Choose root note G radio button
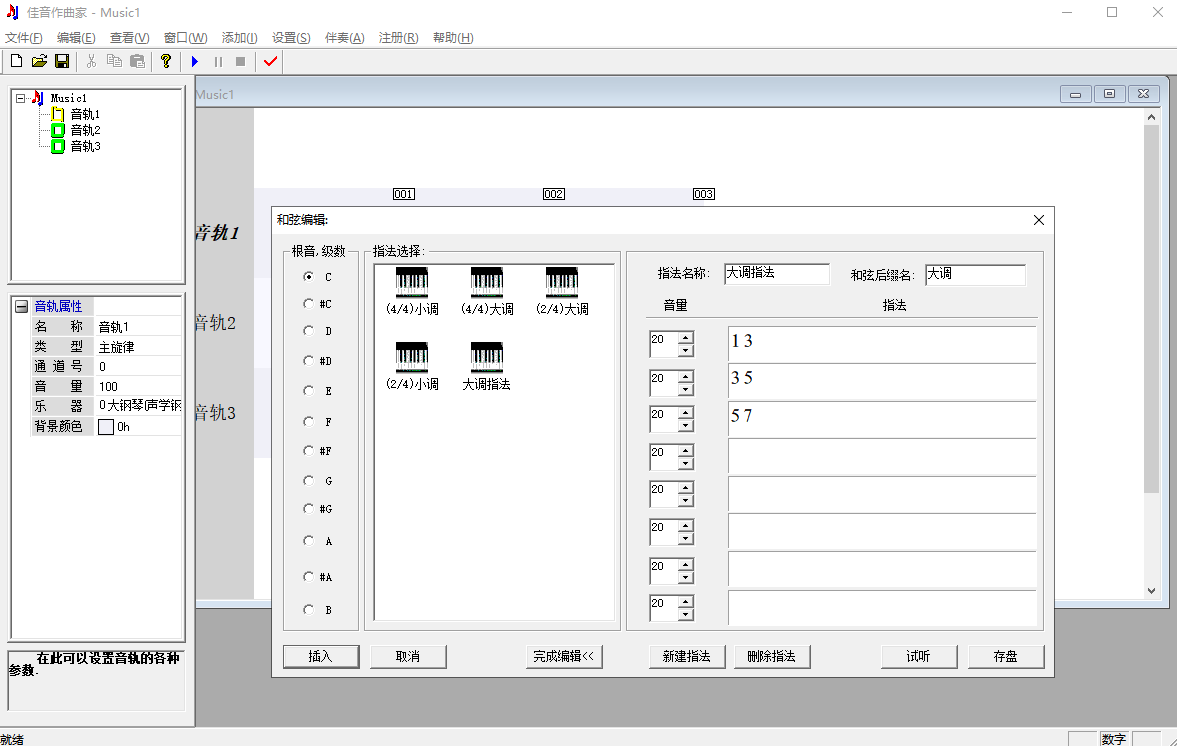The width and height of the screenshot is (1177, 746). (x=309, y=481)
